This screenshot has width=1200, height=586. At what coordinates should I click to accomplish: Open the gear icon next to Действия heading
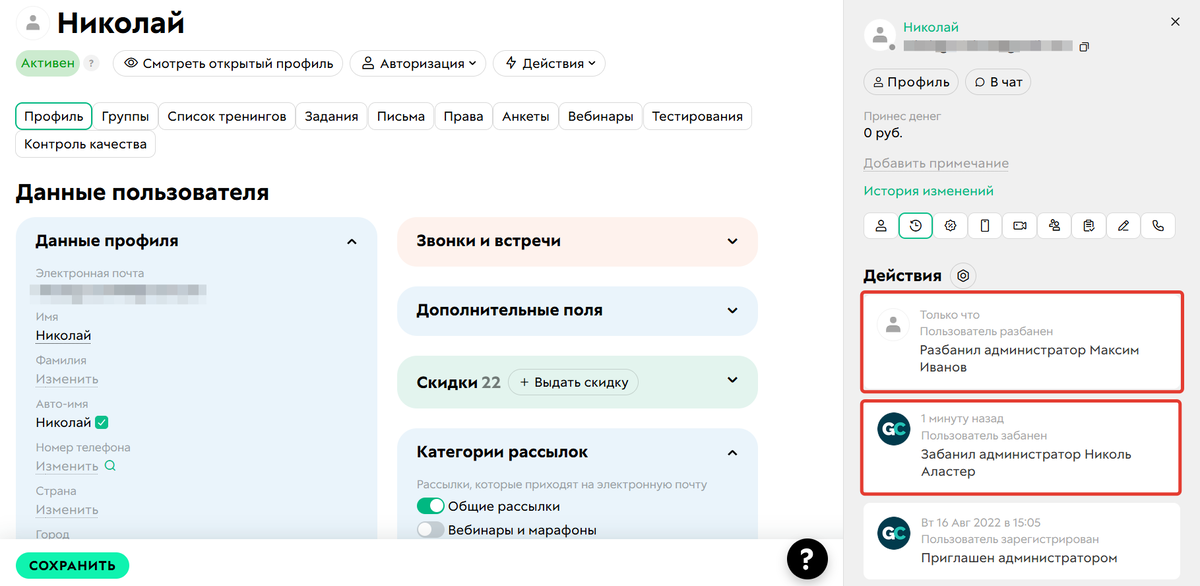[x=962, y=275]
